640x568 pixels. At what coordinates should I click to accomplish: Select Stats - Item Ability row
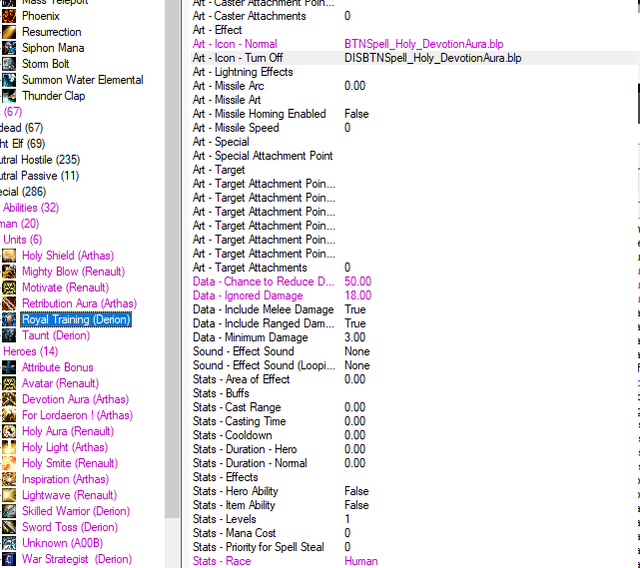tap(415, 505)
